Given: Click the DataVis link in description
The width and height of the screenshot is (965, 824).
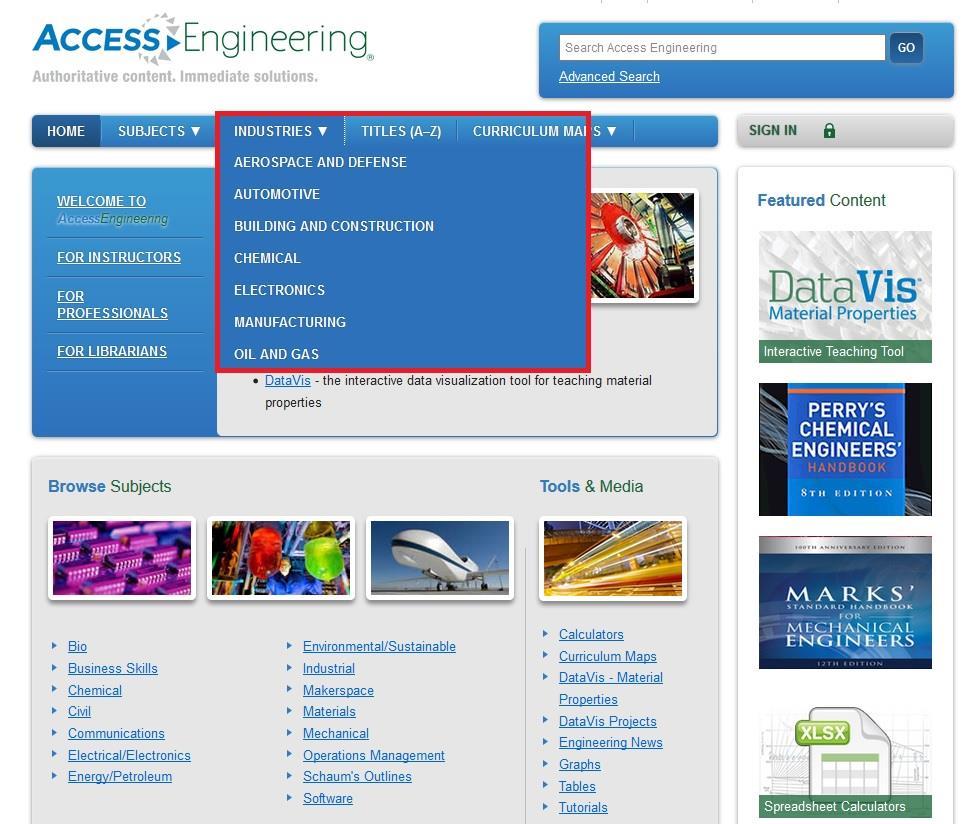Looking at the screenshot, I should 287,380.
